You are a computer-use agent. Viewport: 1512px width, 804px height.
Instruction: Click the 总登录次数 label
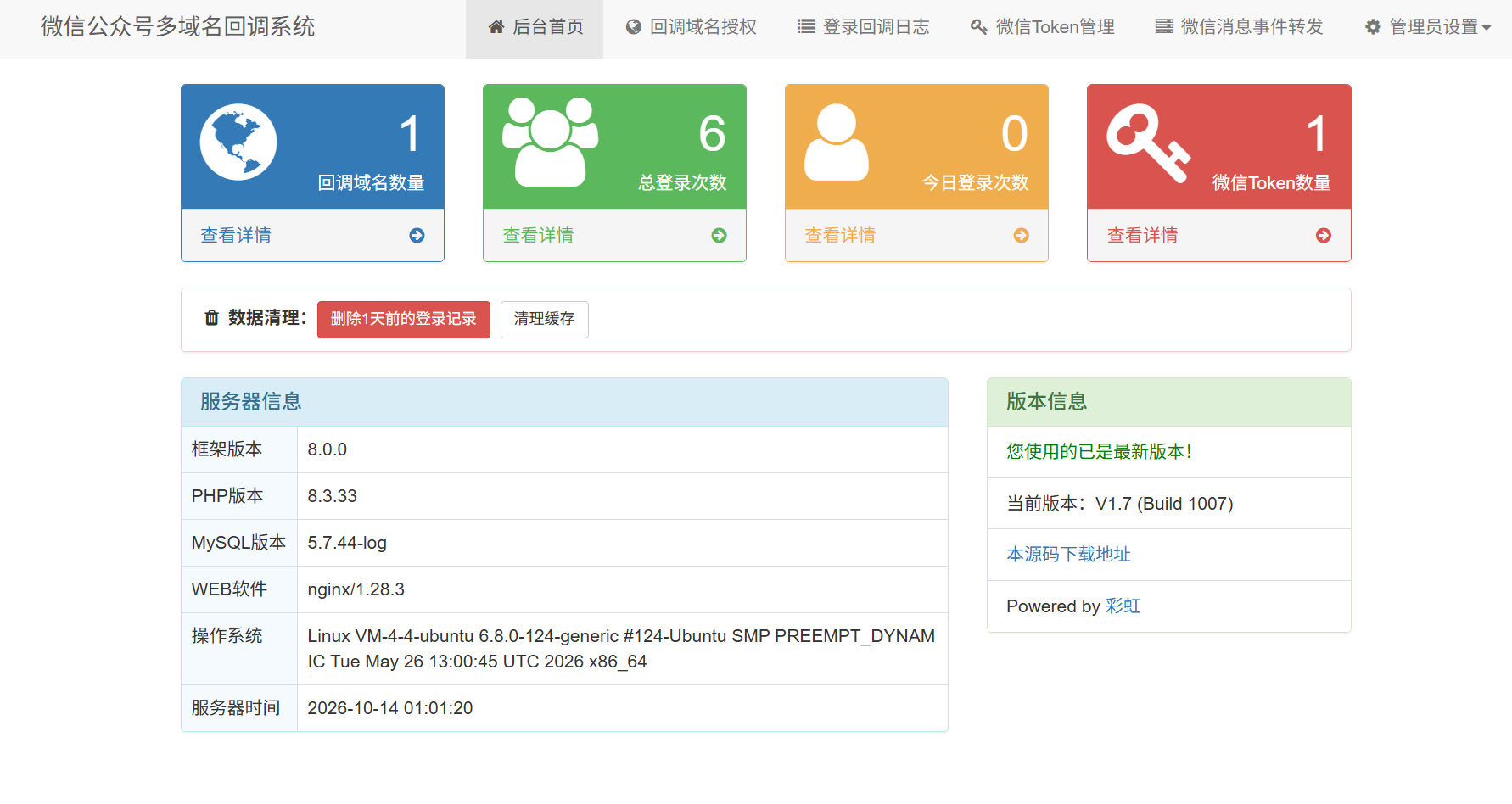coord(682,182)
